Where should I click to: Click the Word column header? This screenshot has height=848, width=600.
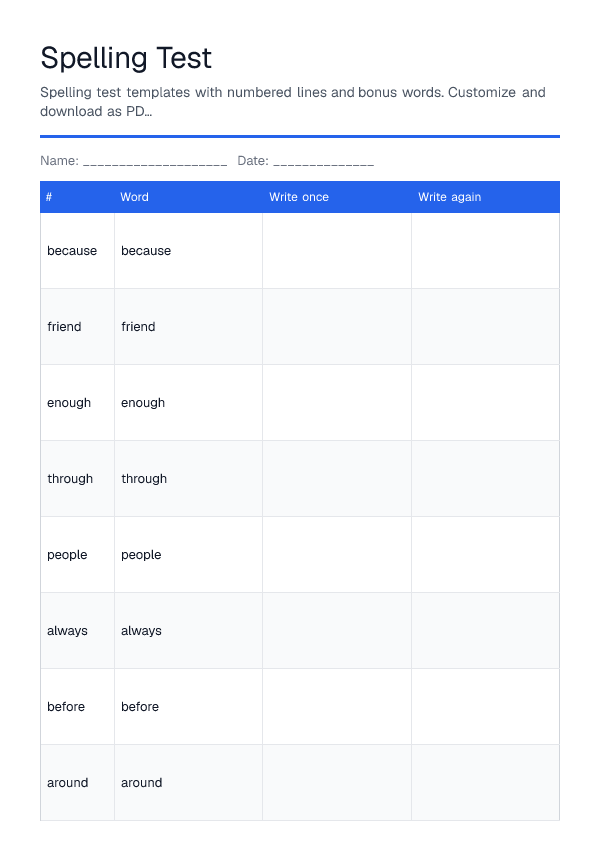(x=134, y=197)
